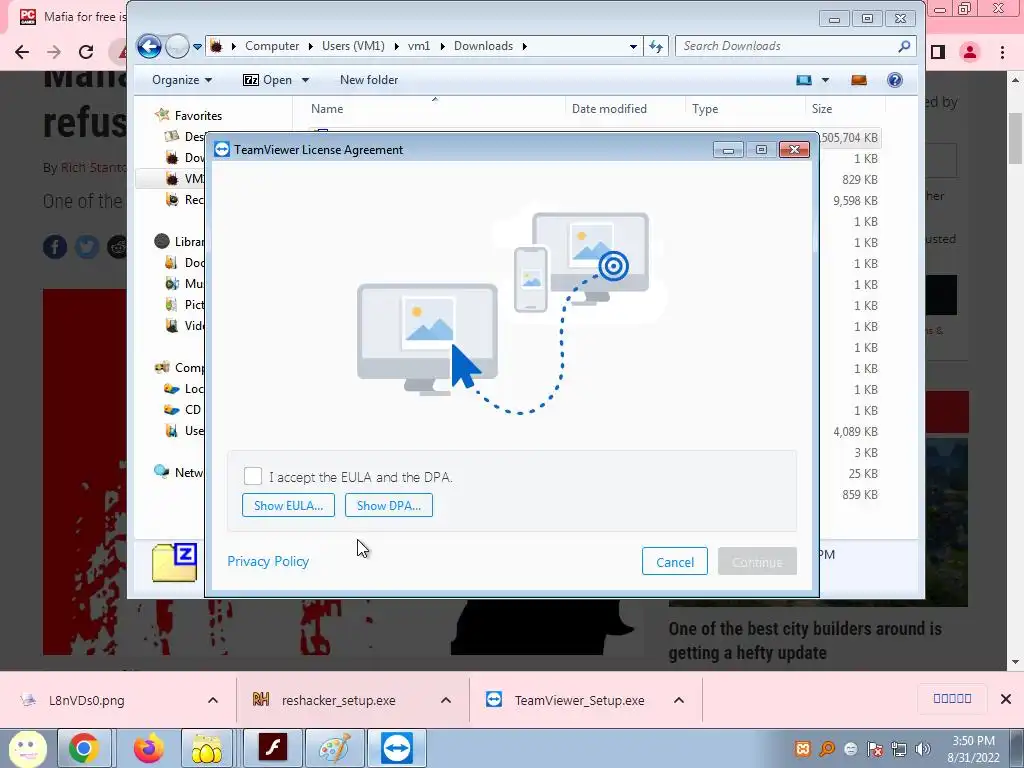Open the Organize menu
This screenshot has width=1024, height=768.
coord(182,80)
